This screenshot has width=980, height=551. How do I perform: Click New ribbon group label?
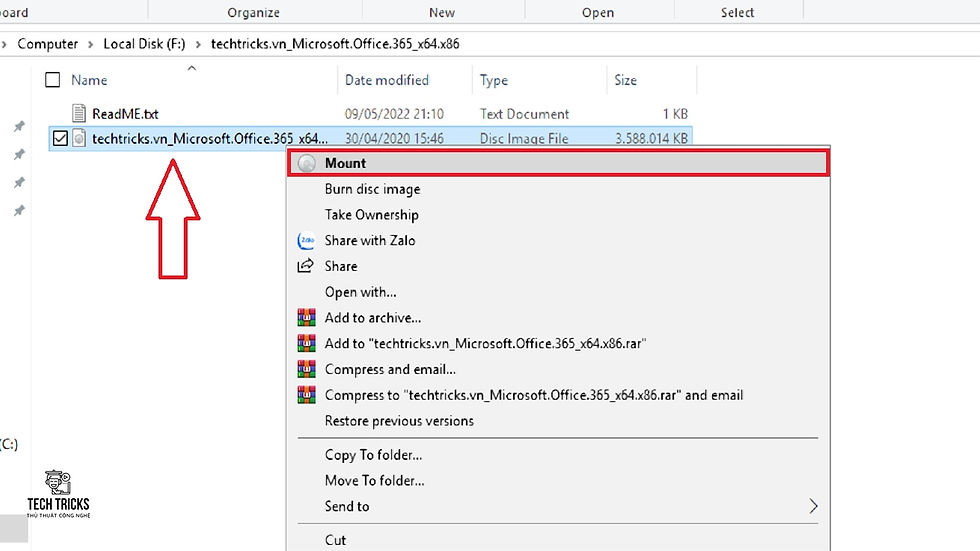442,12
